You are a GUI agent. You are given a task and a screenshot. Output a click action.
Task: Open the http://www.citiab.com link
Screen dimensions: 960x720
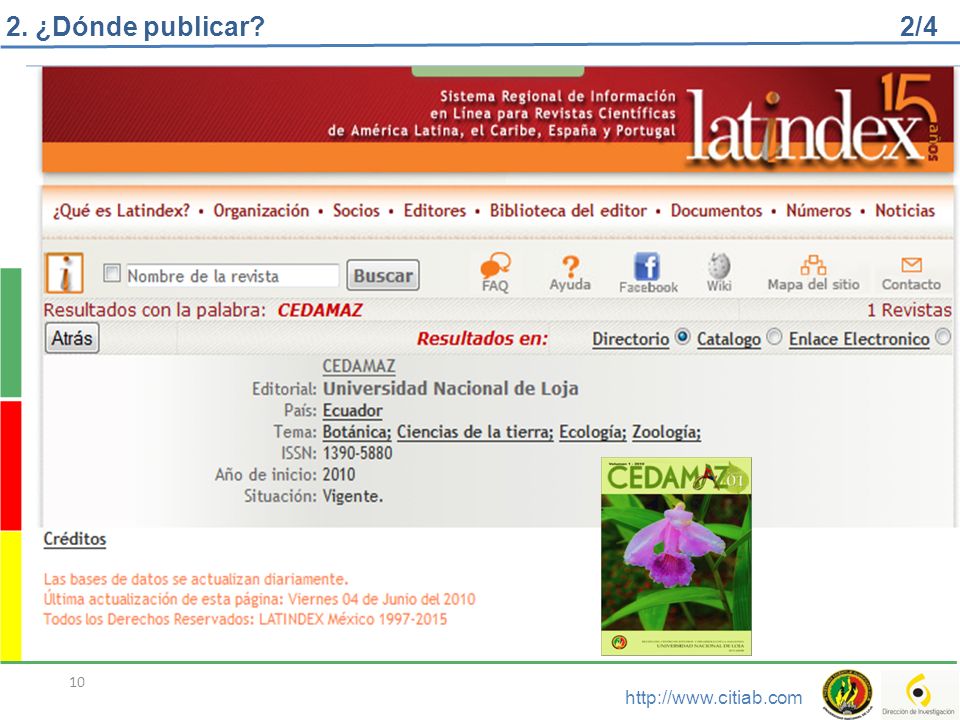713,697
